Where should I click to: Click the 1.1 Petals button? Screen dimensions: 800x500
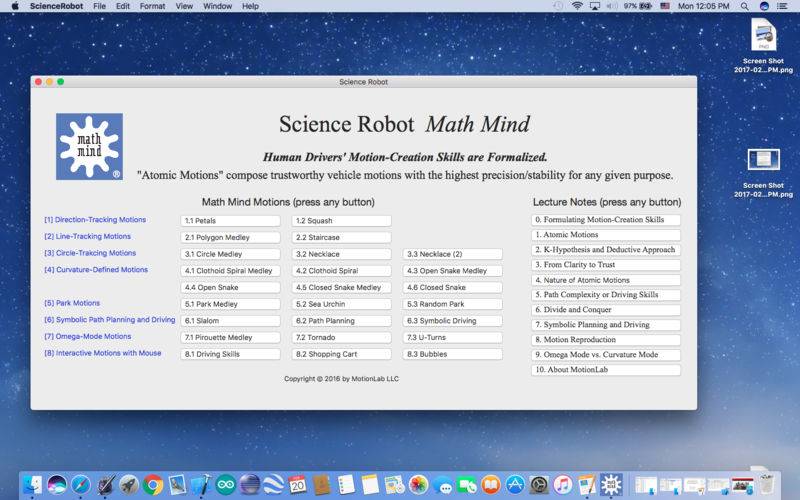pyautogui.click(x=230, y=220)
